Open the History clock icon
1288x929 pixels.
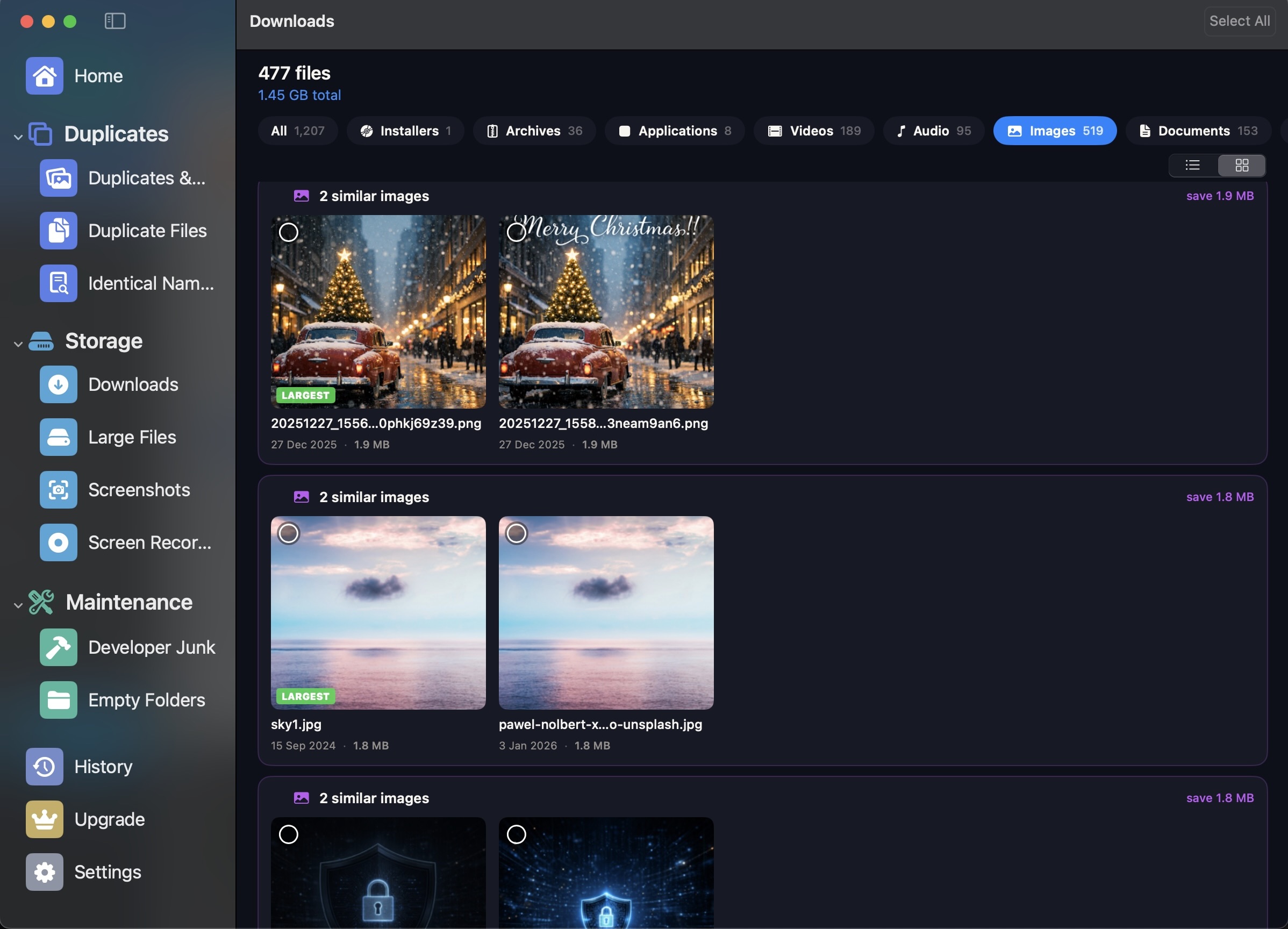pos(44,767)
